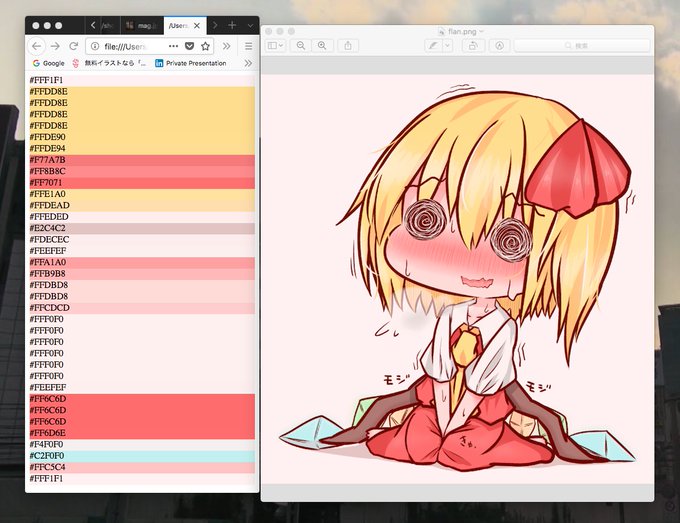
Task: Click the #FF6D6E color row
Action: point(142,433)
